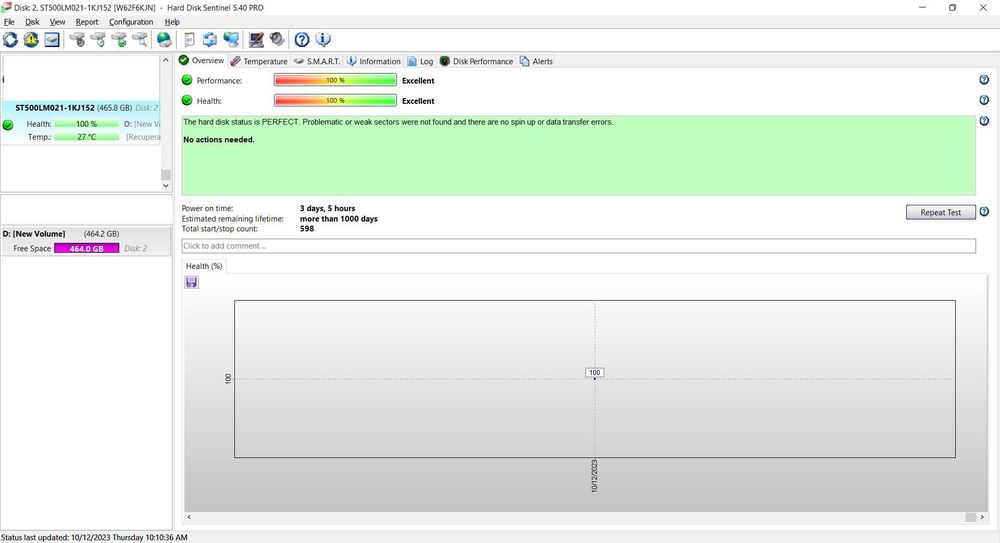This screenshot has width=1000, height=543.
Task: Click the green Health 100 % bar in disk list
Action: [87, 124]
